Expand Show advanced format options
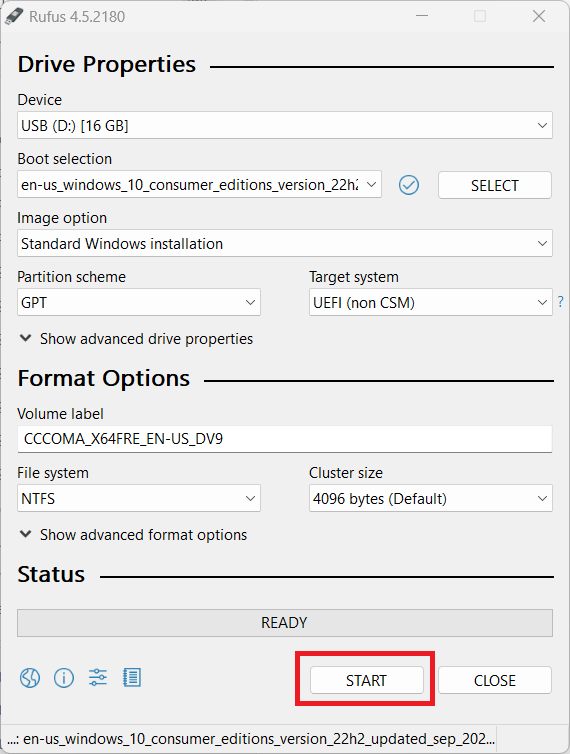 [x=133, y=535]
